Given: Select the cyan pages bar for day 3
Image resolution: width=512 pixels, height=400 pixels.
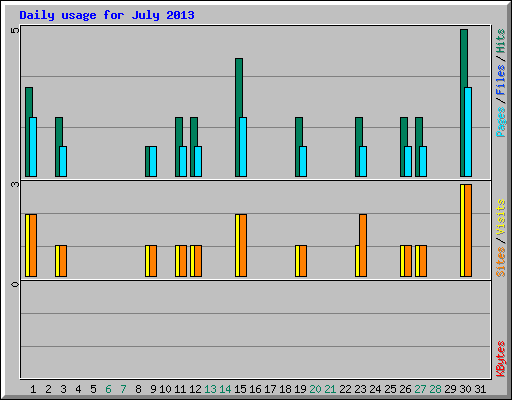Looking at the screenshot, I should coord(63,161).
